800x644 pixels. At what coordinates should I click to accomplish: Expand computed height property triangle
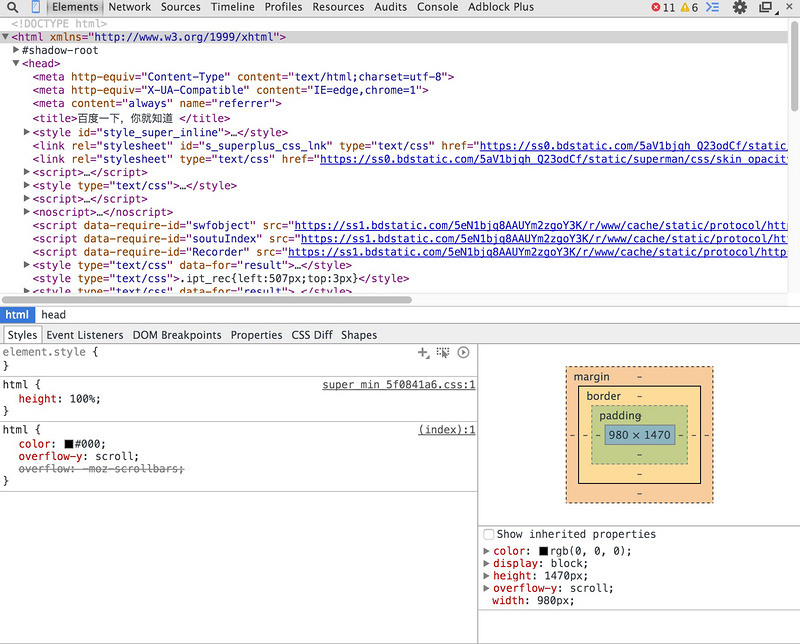(487, 576)
